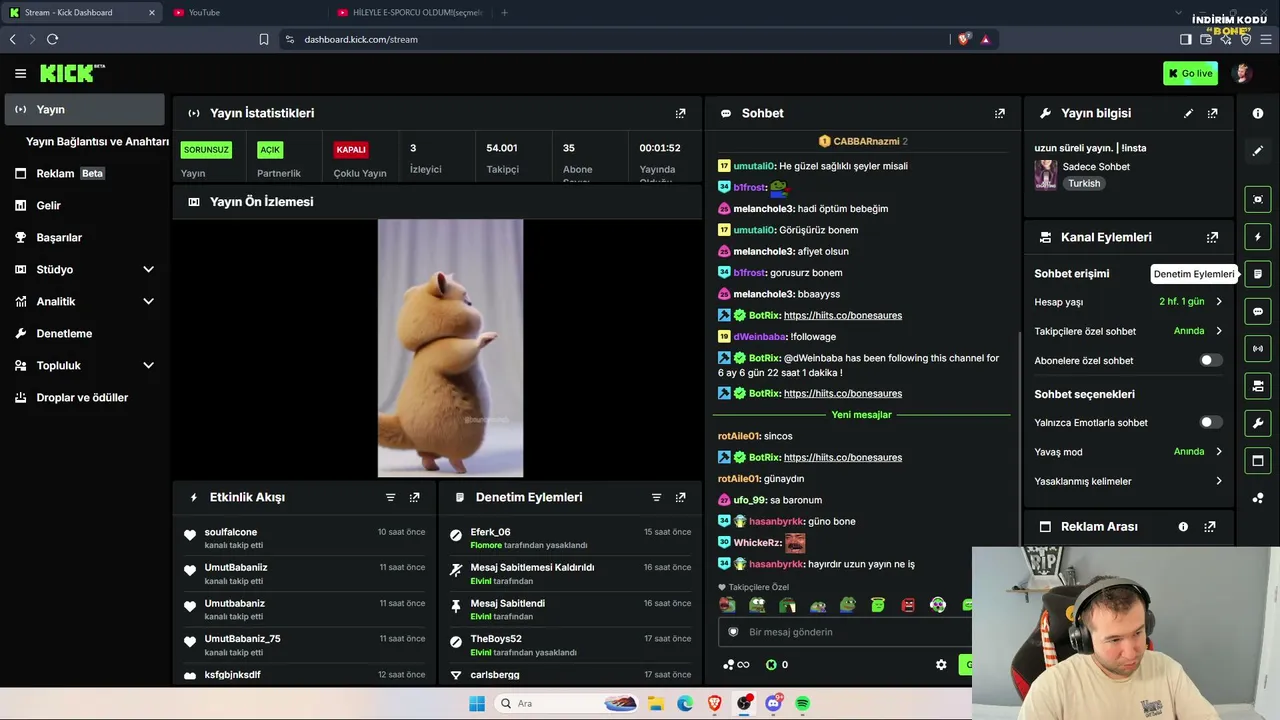Open Droplar ve ödüller page
Screen dimensions: 1280x720
pos(84,397)
